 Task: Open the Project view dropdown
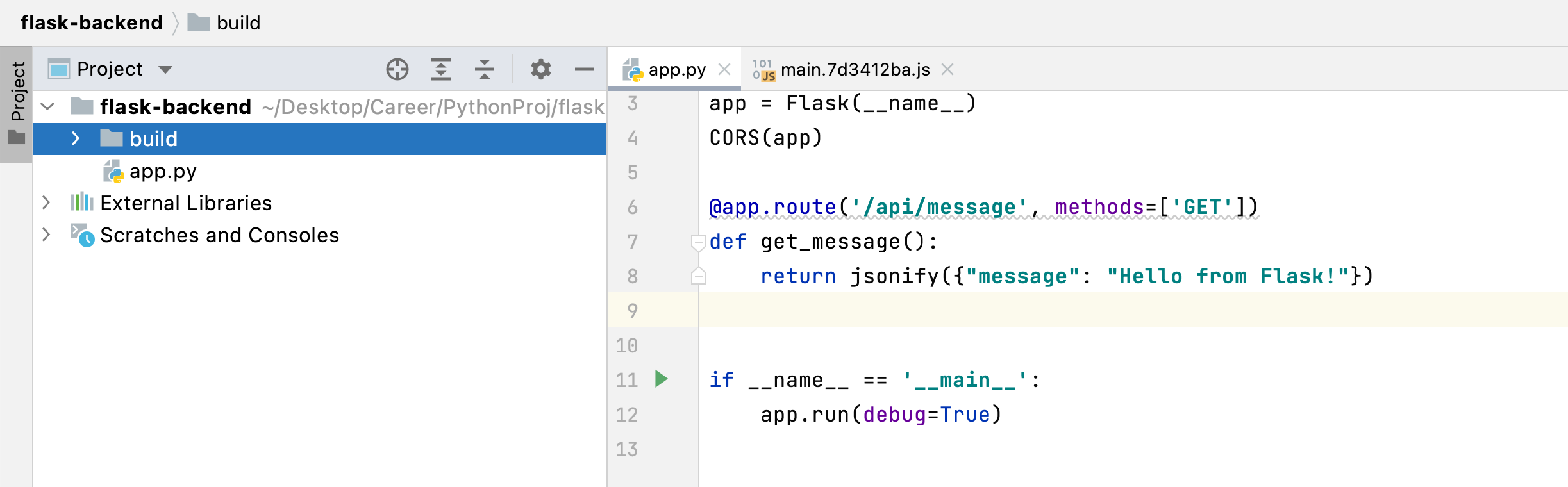165,69
